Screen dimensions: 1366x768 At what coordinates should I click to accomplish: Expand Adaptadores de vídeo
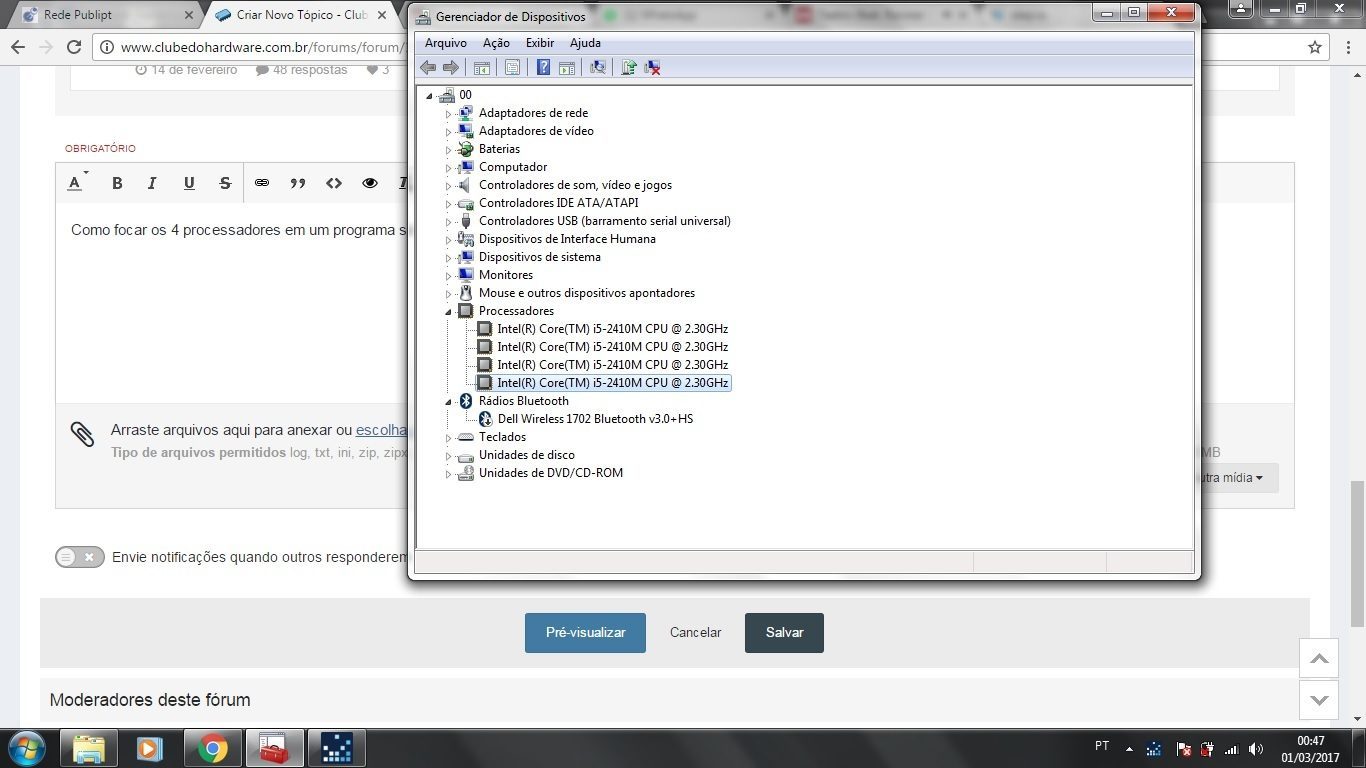click(x=448, y=131)
